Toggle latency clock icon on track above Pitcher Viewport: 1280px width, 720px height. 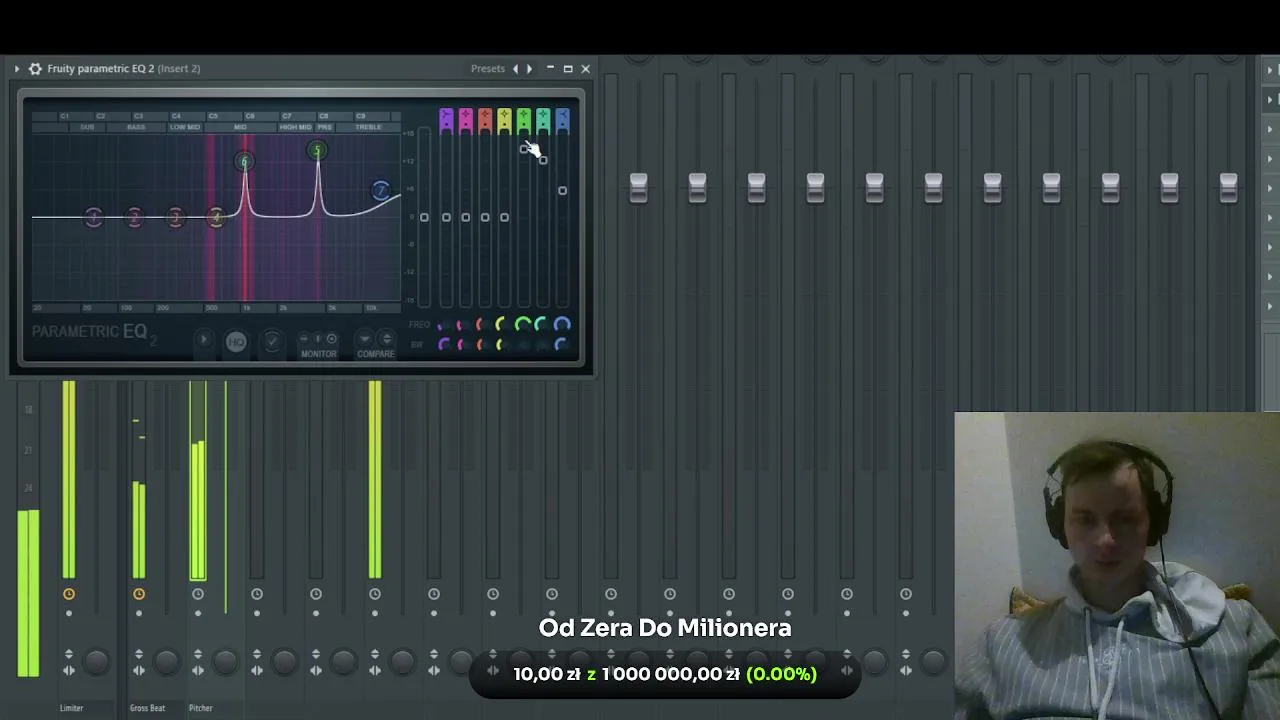(x=198, y=594)
